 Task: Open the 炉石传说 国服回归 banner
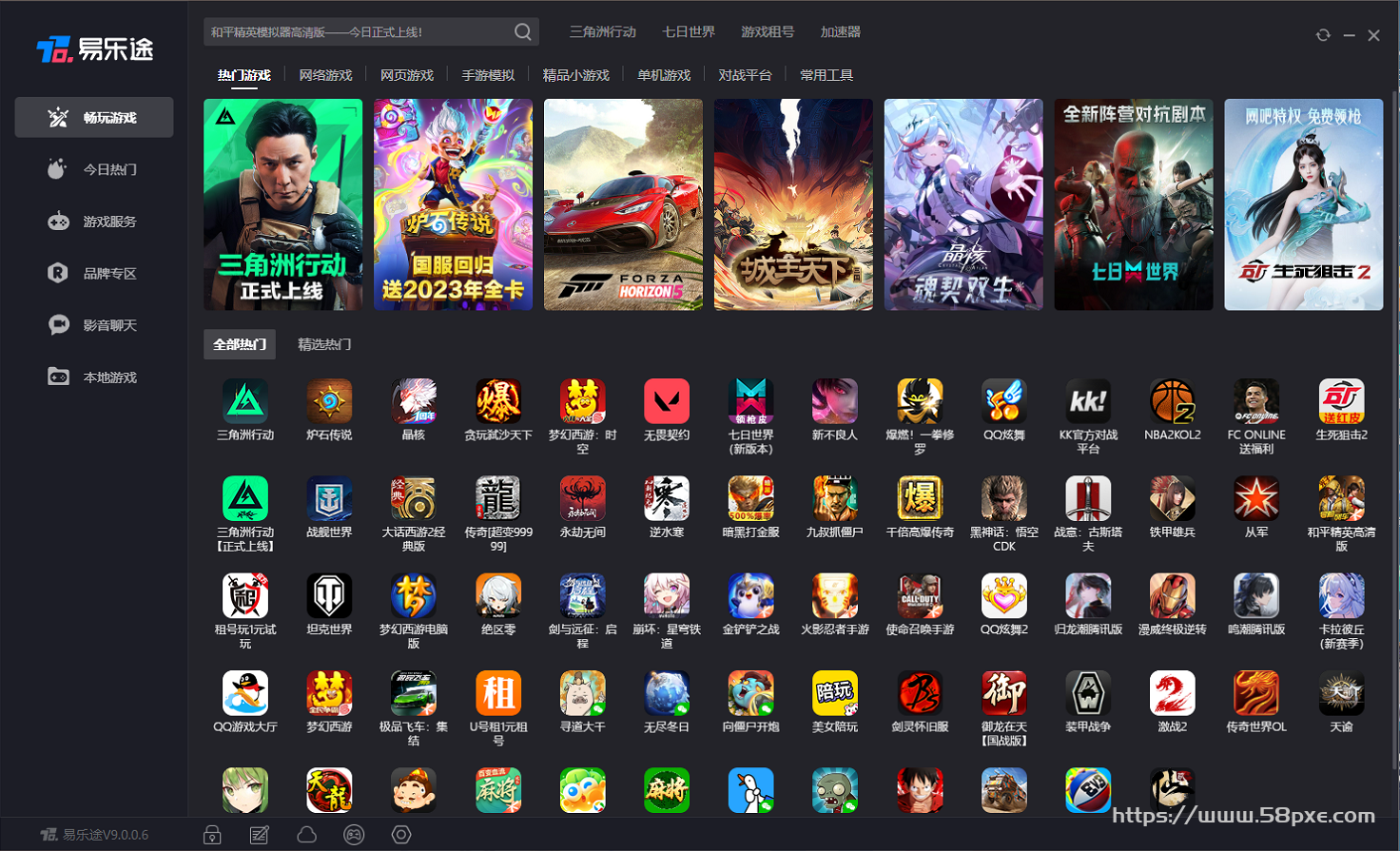pos(453,204)
